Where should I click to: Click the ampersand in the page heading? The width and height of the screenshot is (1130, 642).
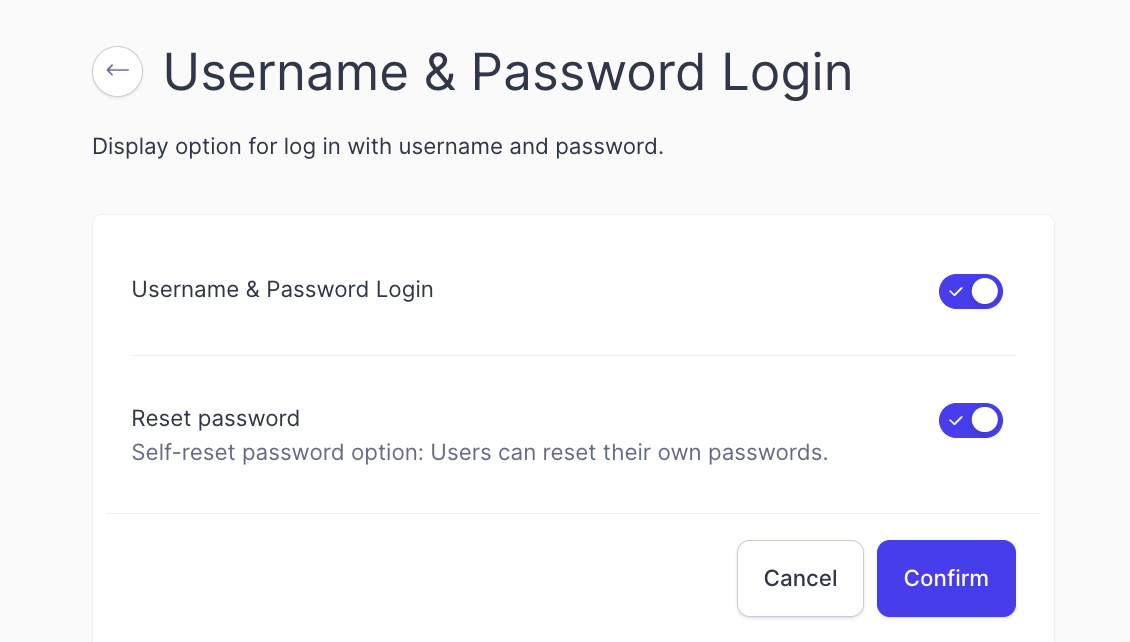coord(440,73)
